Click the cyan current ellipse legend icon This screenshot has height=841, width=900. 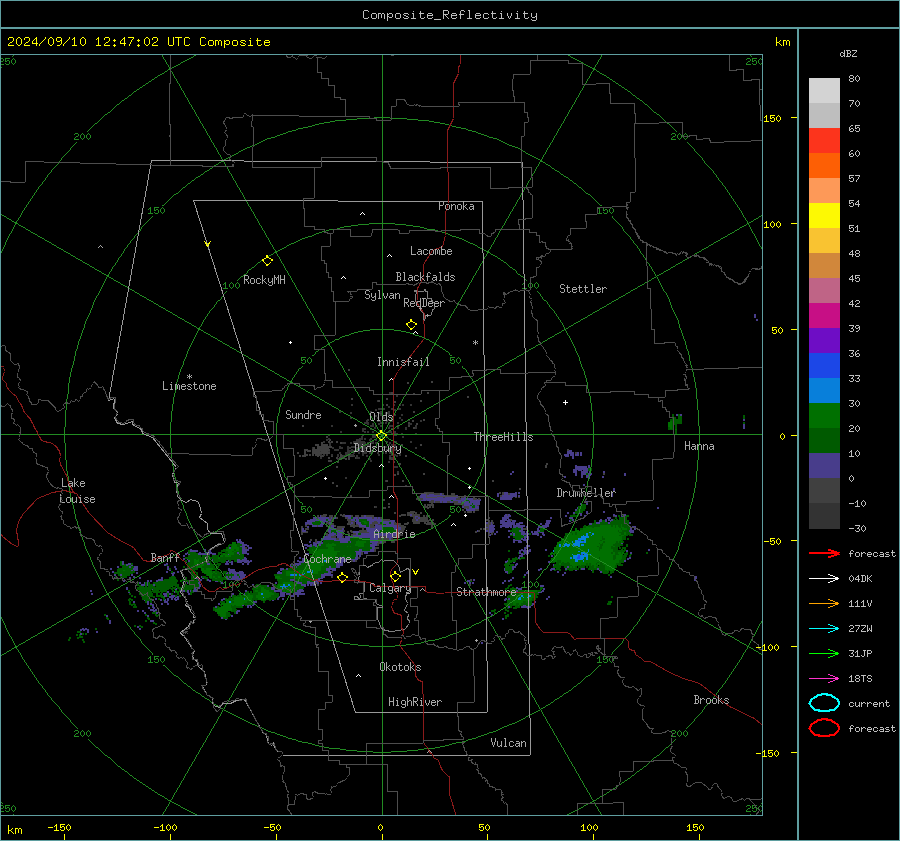pyautogui.click(x=824, y=703)
